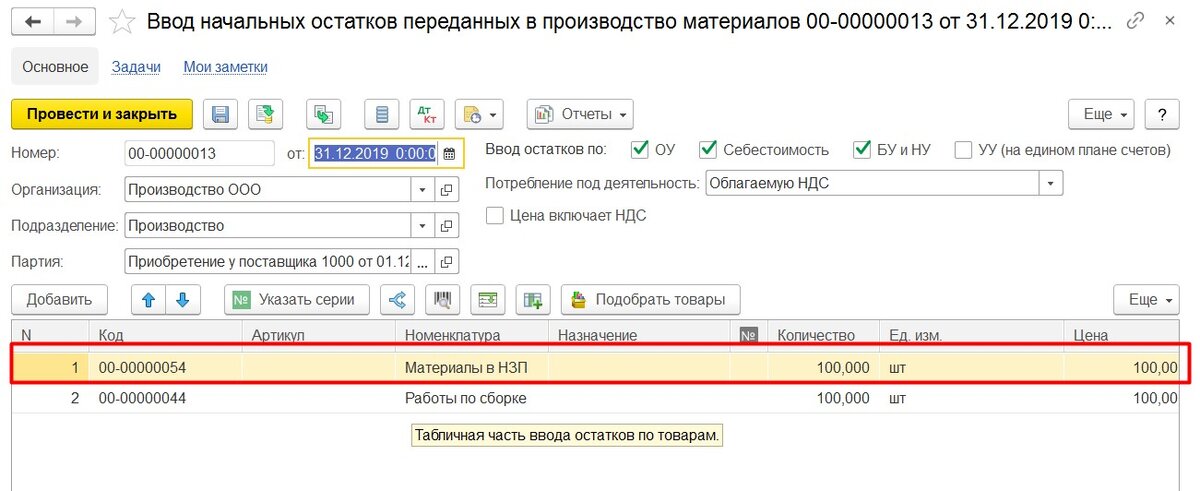Click the date field 31.12.2019

click(374, 153)
